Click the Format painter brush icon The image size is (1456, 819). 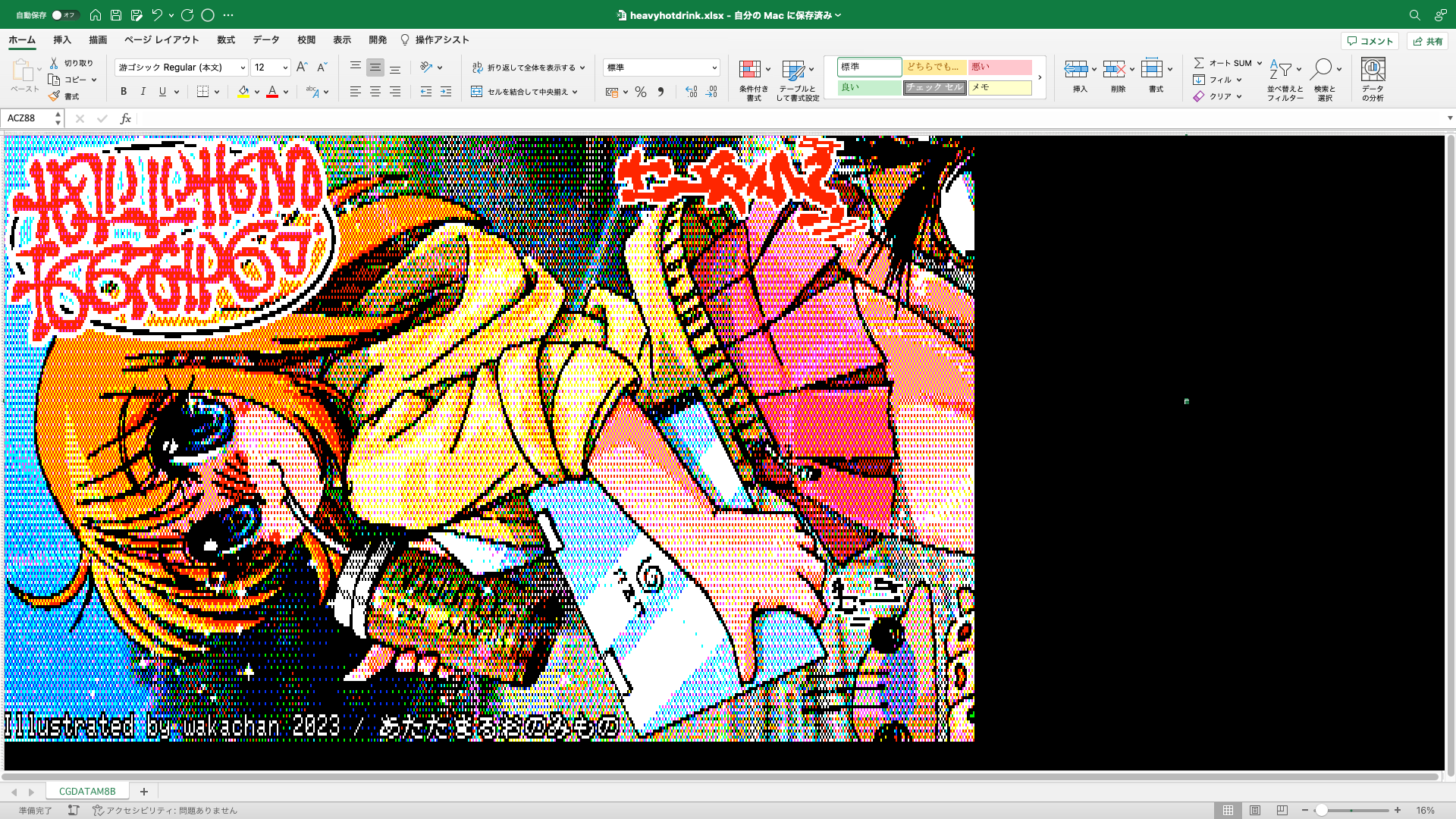click(x=54, y=96)
